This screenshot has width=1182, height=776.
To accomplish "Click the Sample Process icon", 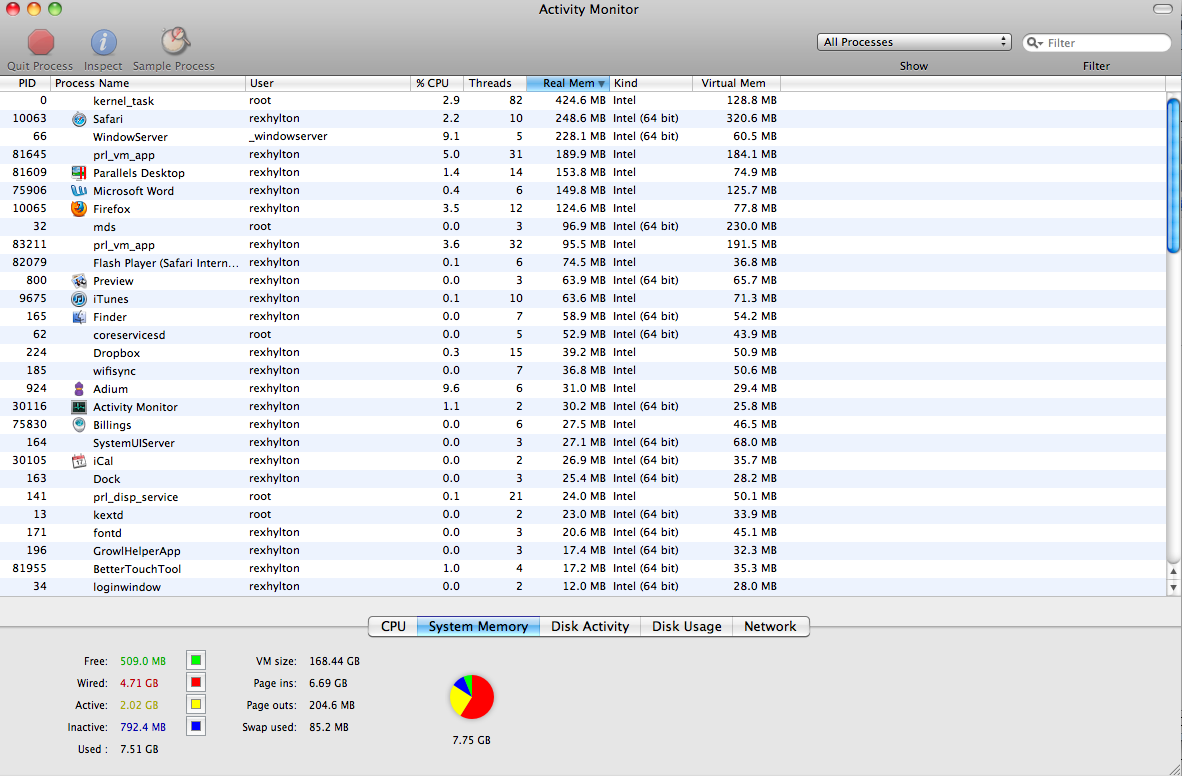I will 175,41.
